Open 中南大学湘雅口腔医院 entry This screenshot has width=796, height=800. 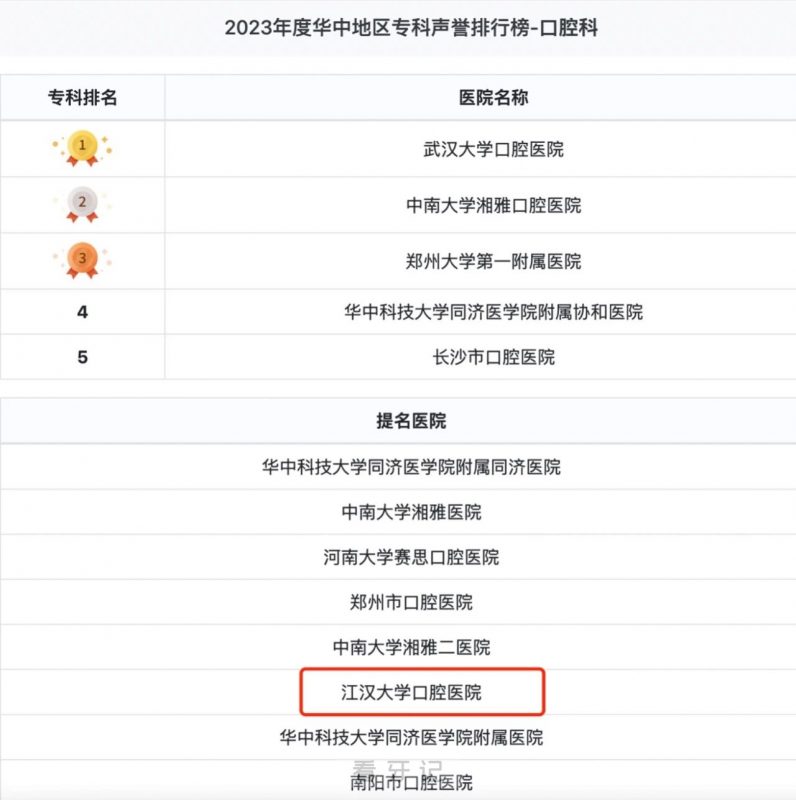pyautogui.click(x=493, y=205)
